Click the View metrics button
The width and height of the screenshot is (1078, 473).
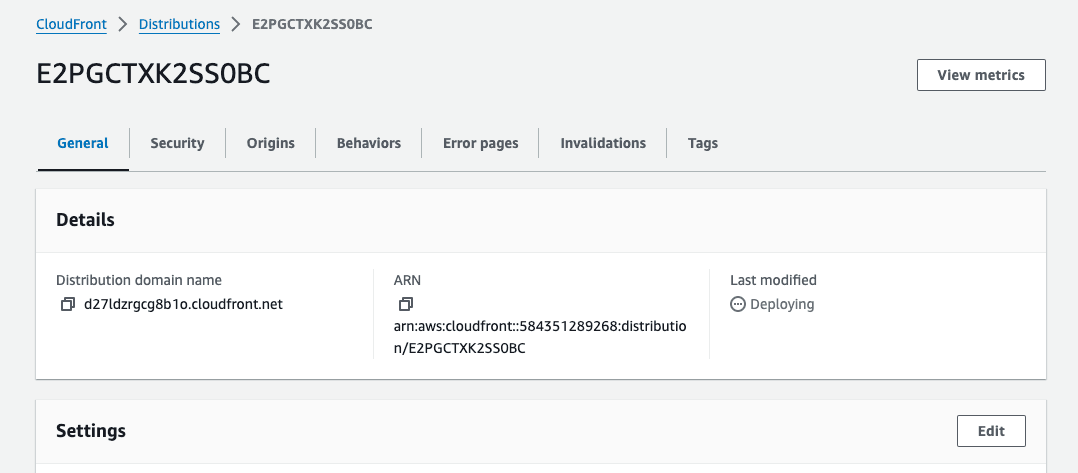coord(981,75)
